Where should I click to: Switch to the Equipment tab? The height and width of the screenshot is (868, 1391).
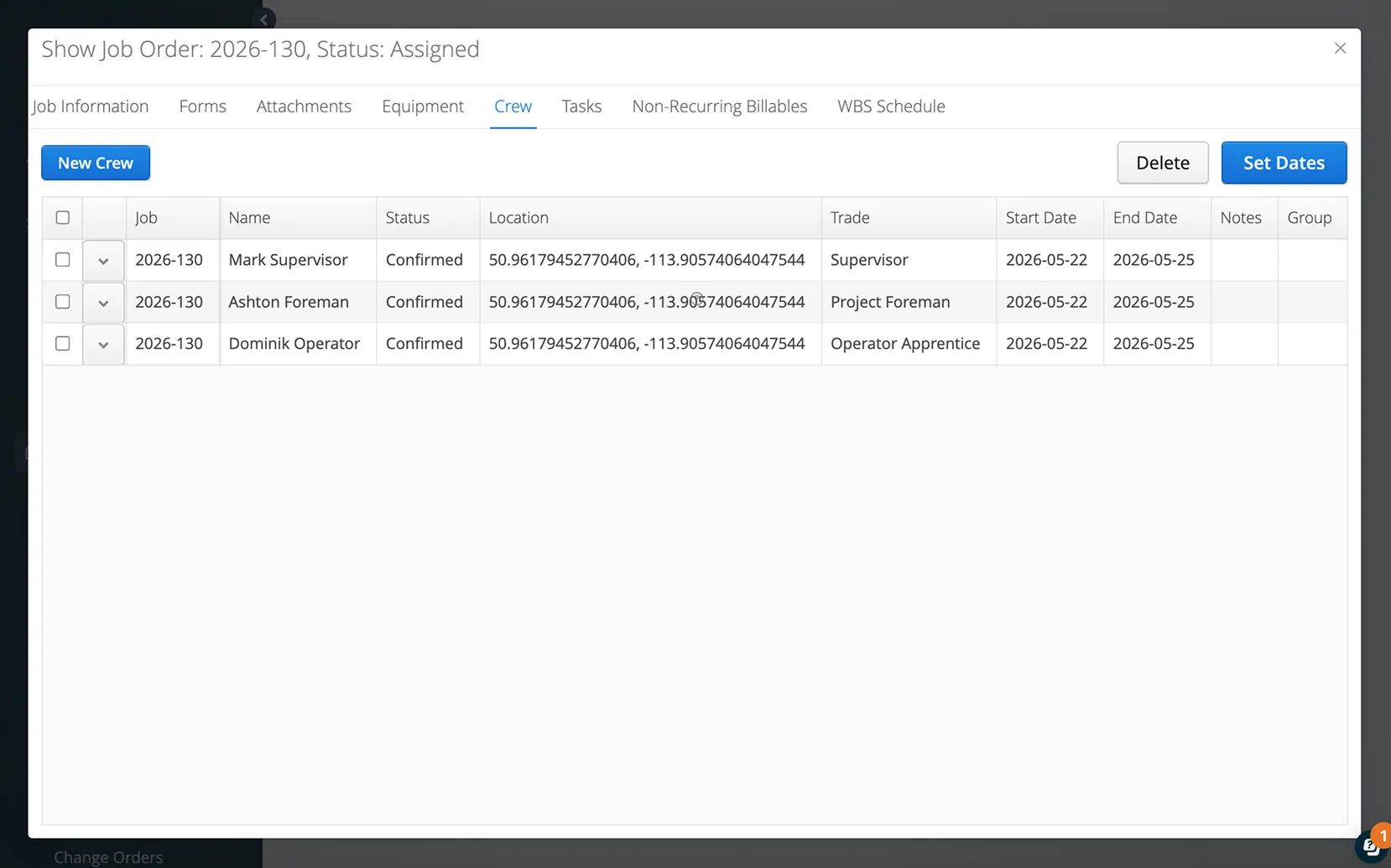pos(423,107)
